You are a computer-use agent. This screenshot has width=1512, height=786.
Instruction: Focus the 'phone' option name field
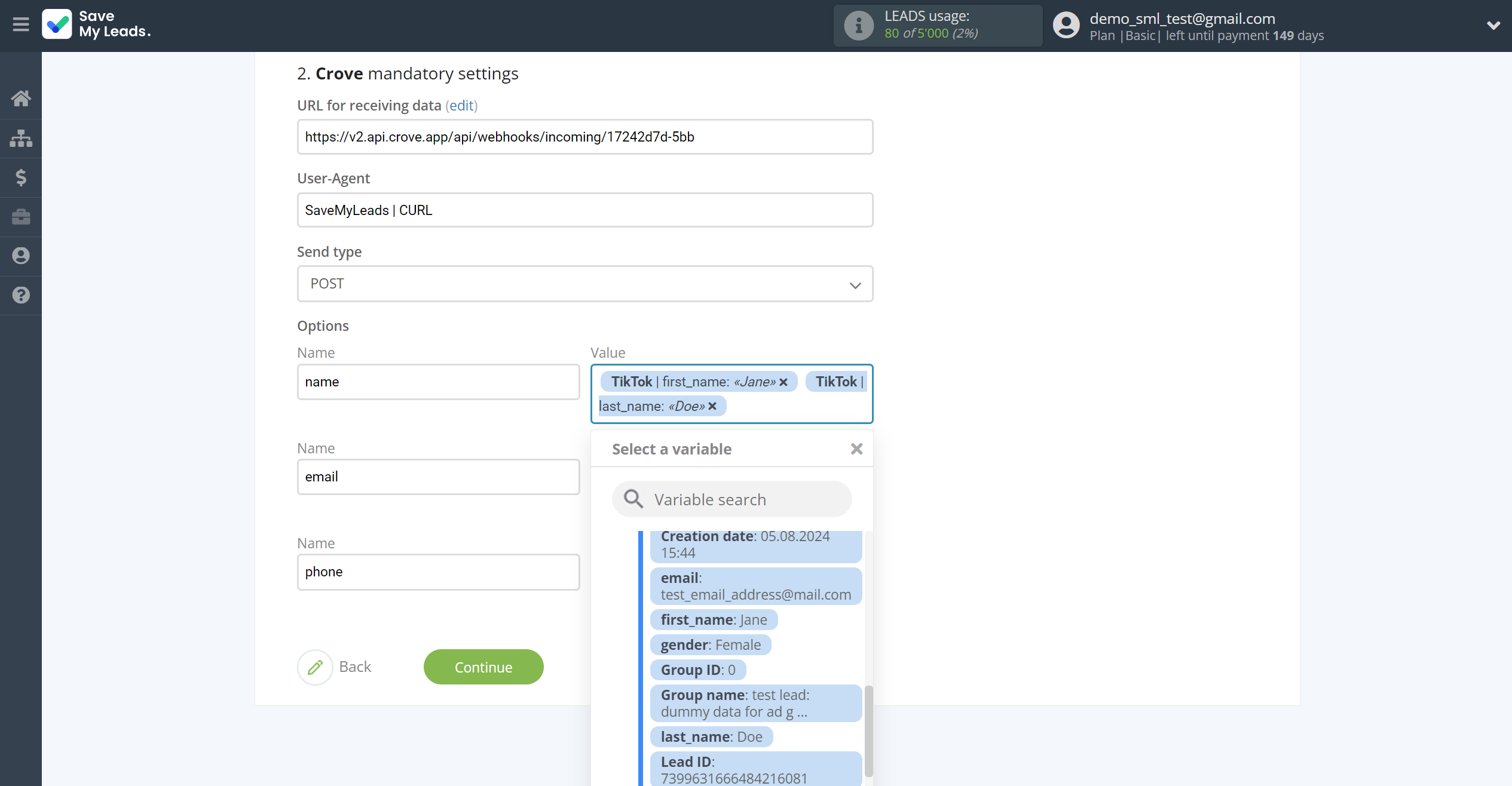point(438,572)
